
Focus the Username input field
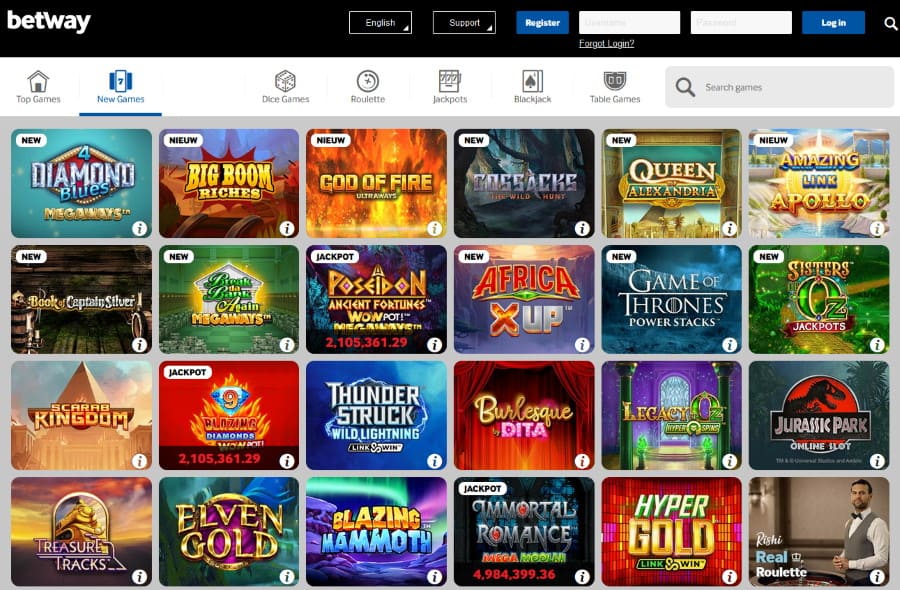click(x=630, y=23)
